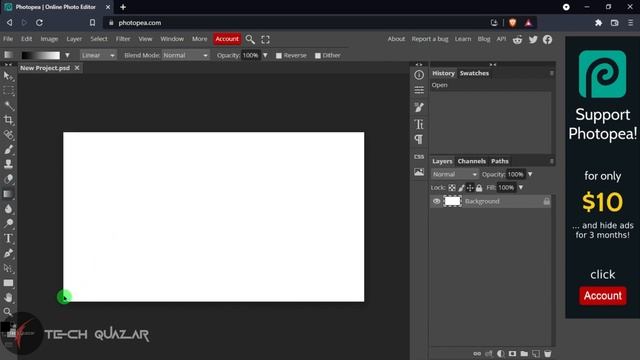Add new adjustment layer icon
Screen dimensions: 640x360
[x=500, y=353]
